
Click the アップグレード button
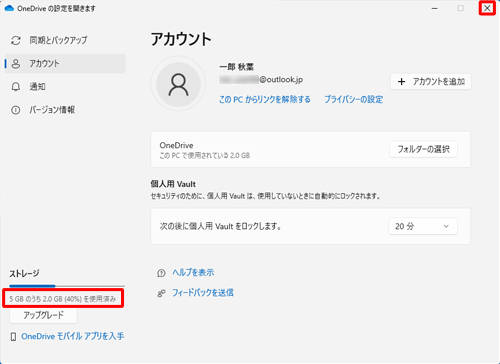tap(43, 315)
